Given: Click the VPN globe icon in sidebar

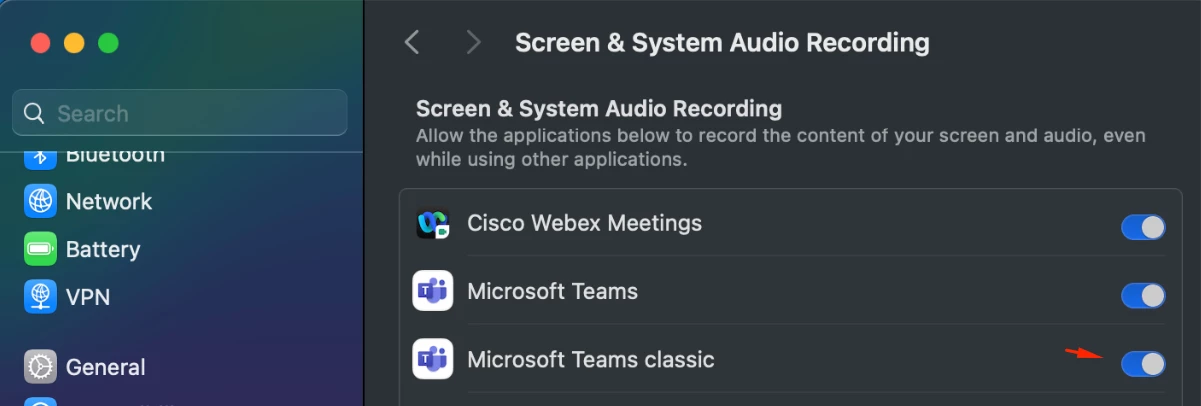Looking at the screenshot, I should (41, 297).
